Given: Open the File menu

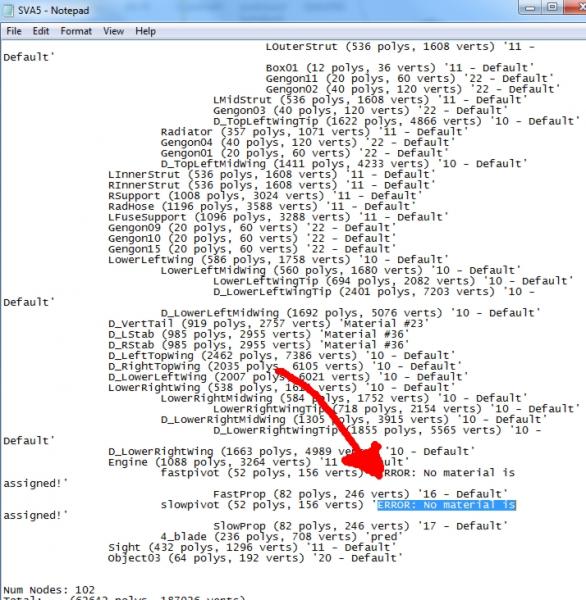Looking at the screenshot, I should [x=14, y=31].
